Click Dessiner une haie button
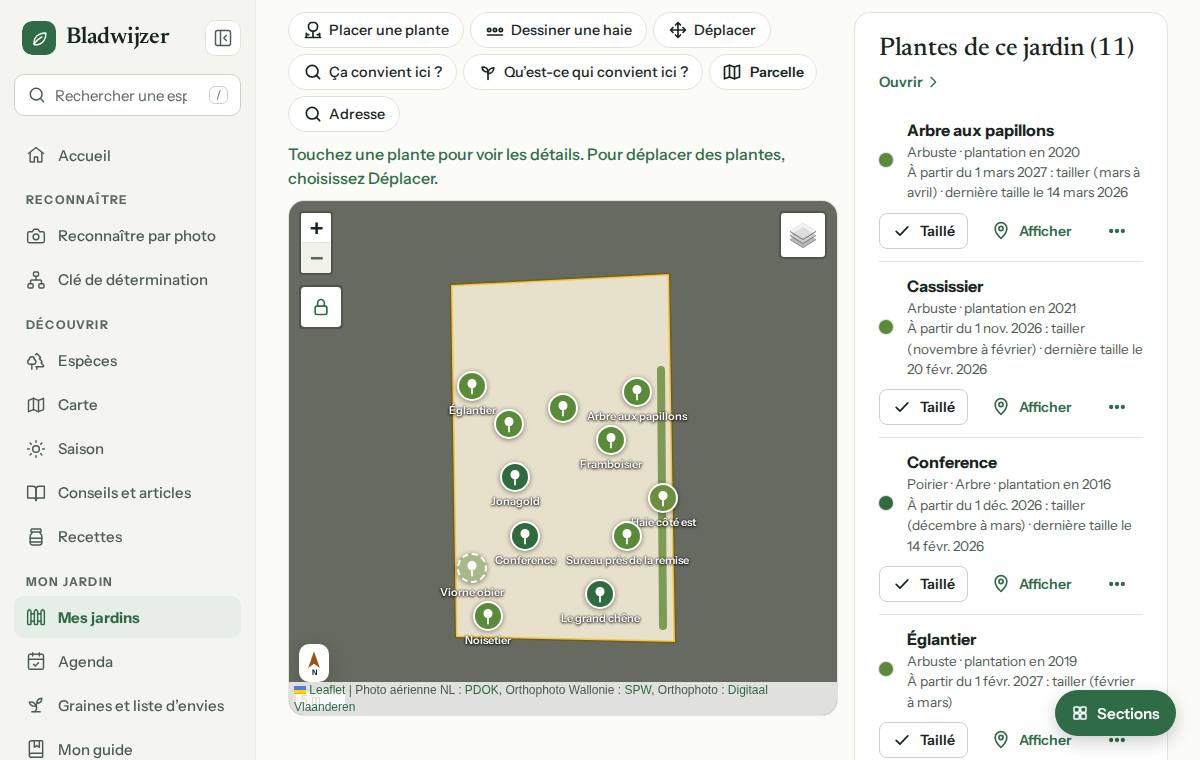The width and height of the screenshot is (1200, 760). [x=558, y=30]
